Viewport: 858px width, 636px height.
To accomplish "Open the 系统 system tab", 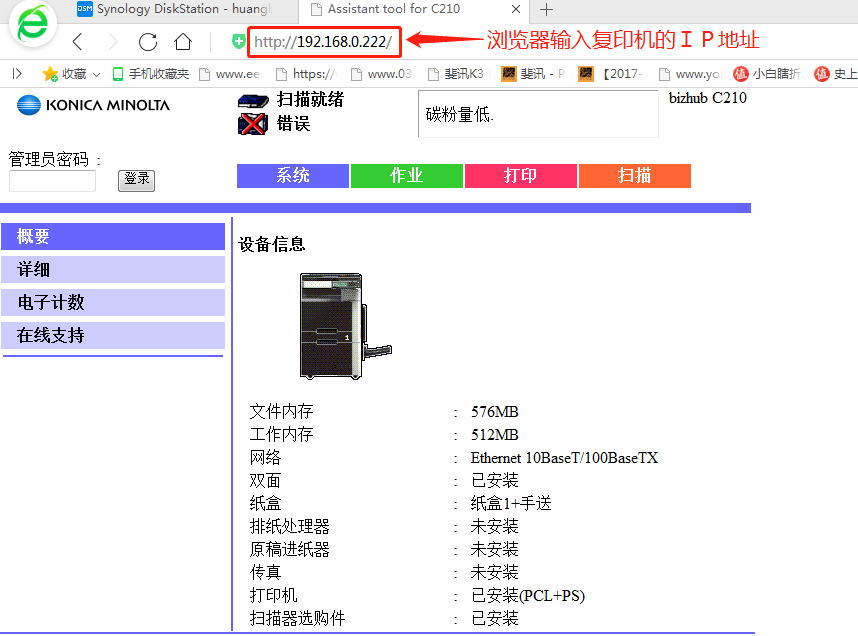I will (293, 176).
